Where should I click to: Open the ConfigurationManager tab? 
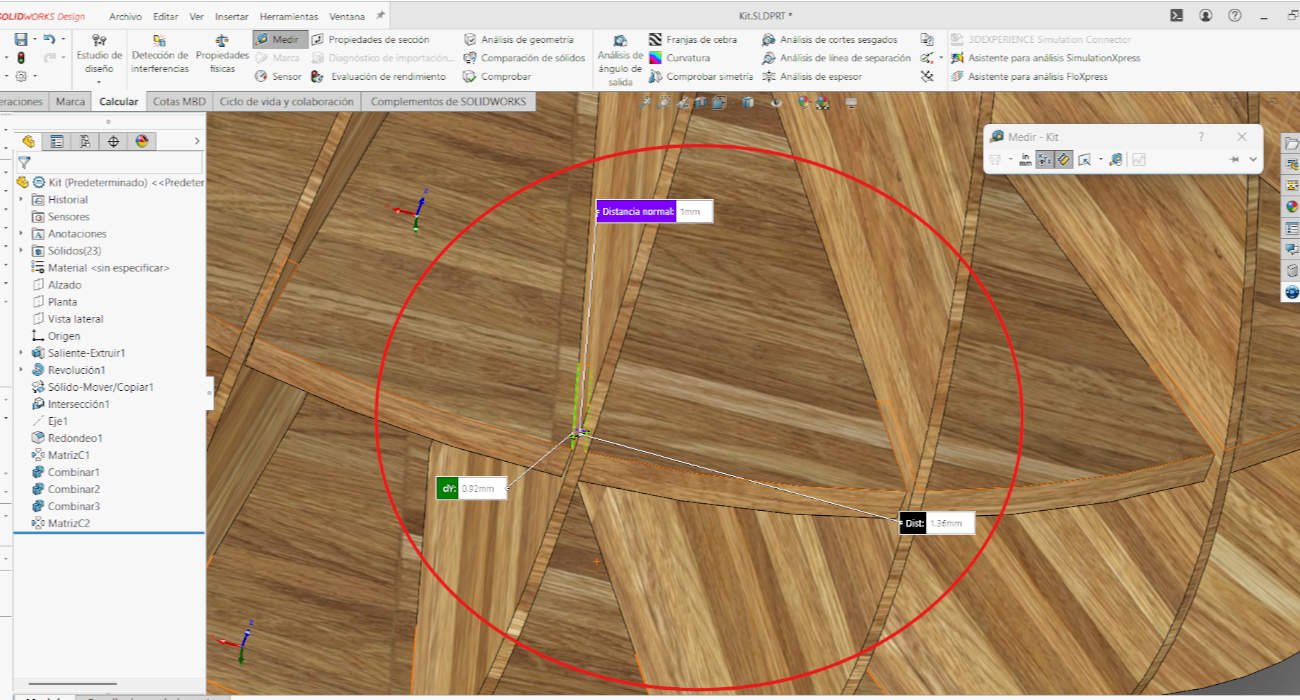point(85,142)
